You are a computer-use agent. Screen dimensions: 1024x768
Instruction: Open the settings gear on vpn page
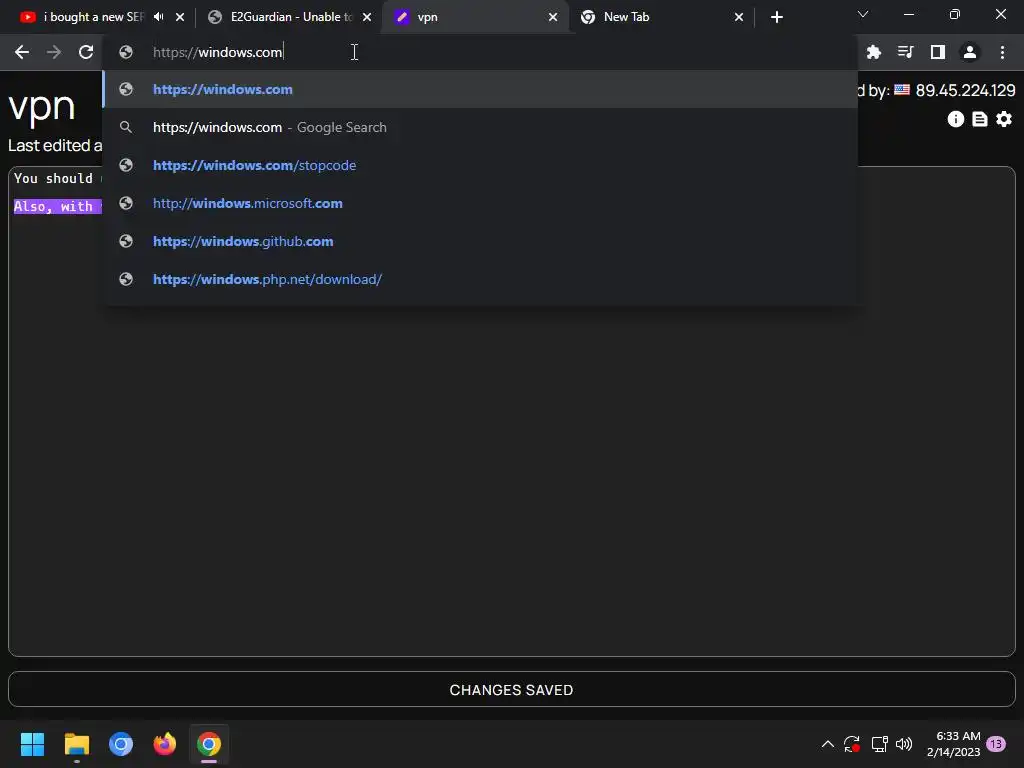coord(1004,119)
